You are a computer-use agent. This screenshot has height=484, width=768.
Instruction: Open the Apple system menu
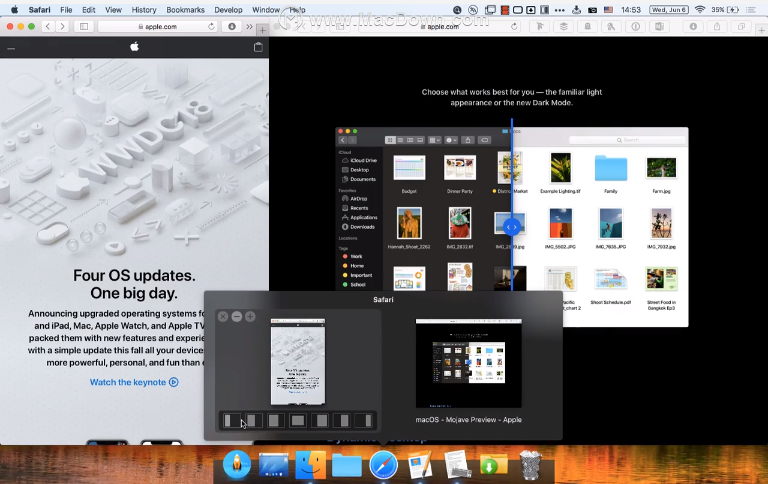click(x=14, y=9)
